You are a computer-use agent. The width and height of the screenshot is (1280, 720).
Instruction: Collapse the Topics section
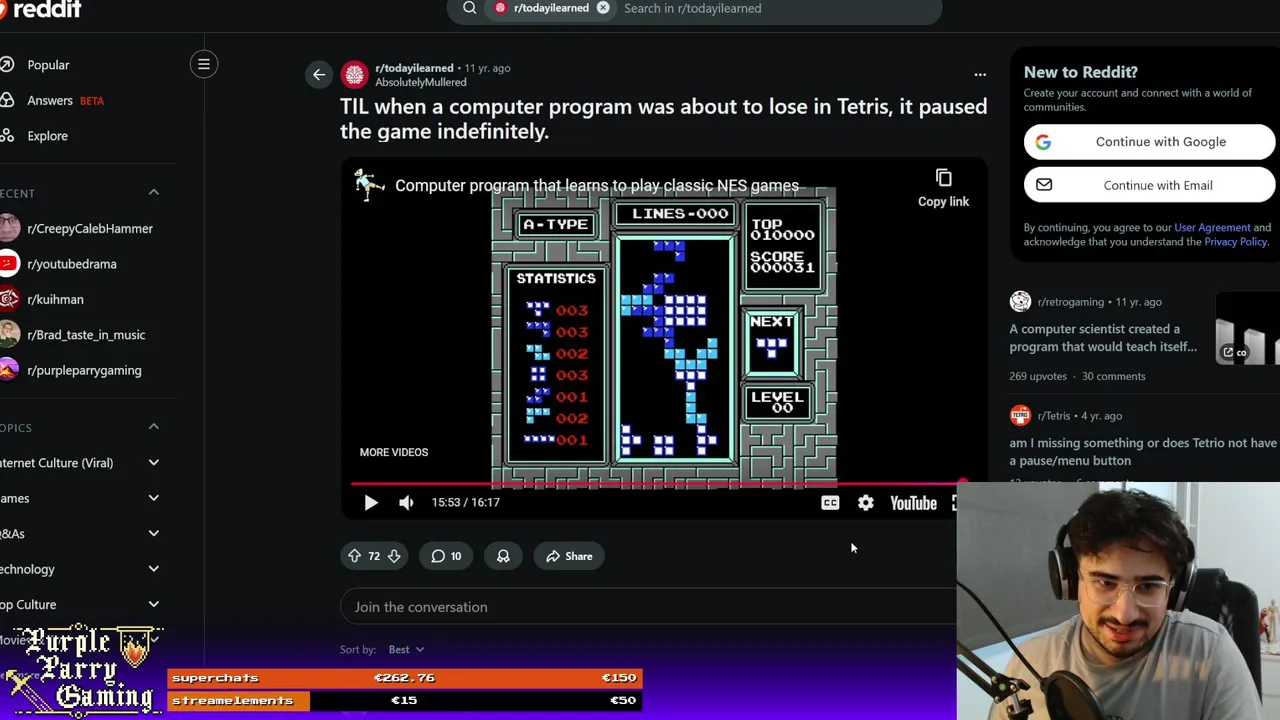click(x=154, y=427)
